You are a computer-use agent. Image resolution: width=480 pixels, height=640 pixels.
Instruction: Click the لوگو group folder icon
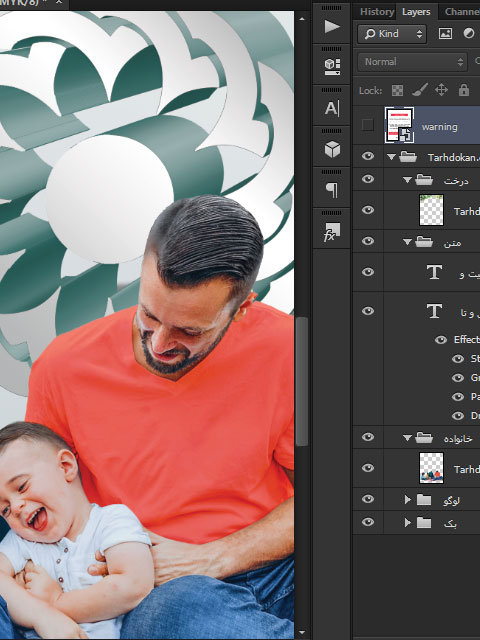point(424,499)
